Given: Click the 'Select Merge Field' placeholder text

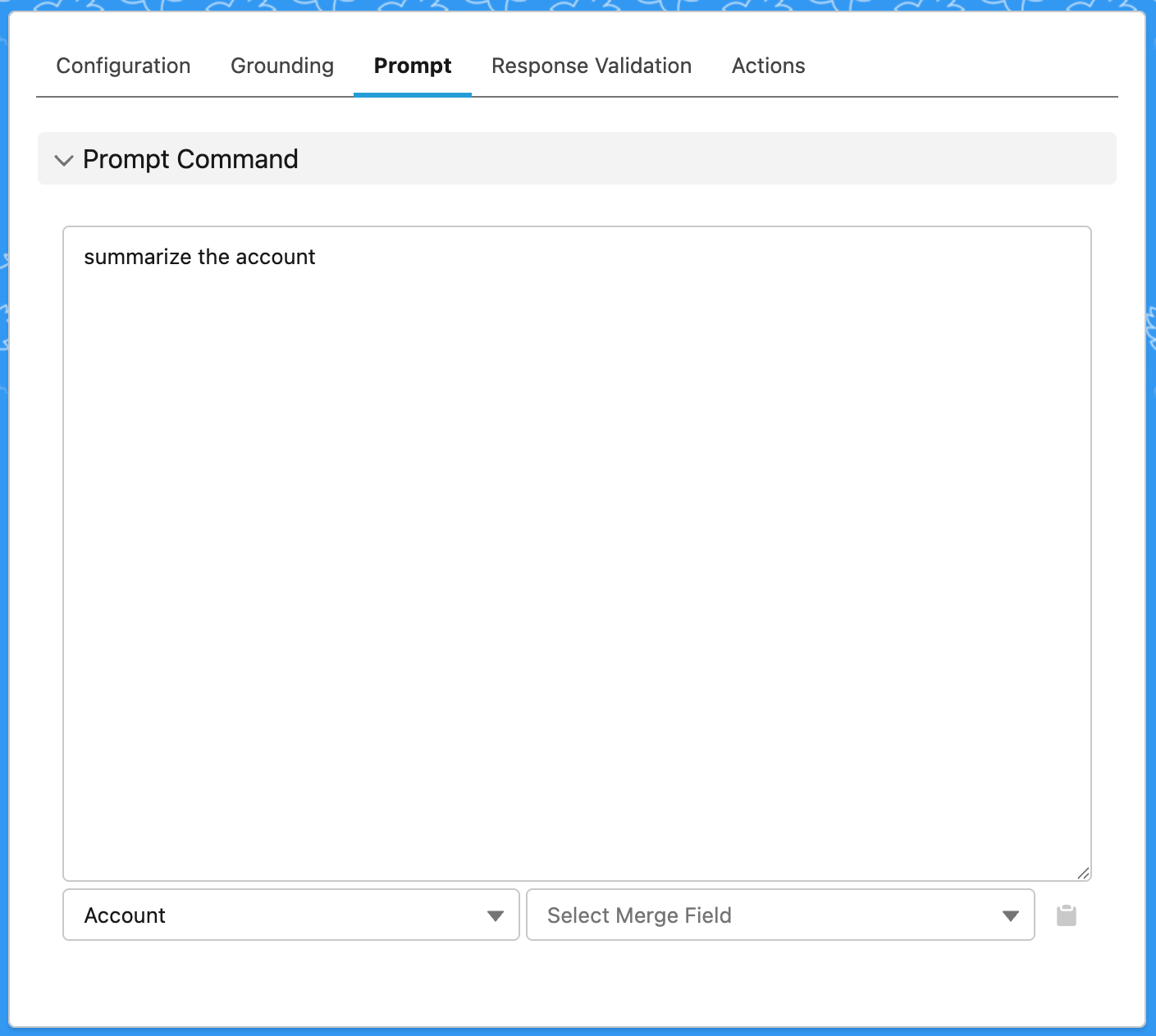Looking at the screenshot, I should (639, 915).
